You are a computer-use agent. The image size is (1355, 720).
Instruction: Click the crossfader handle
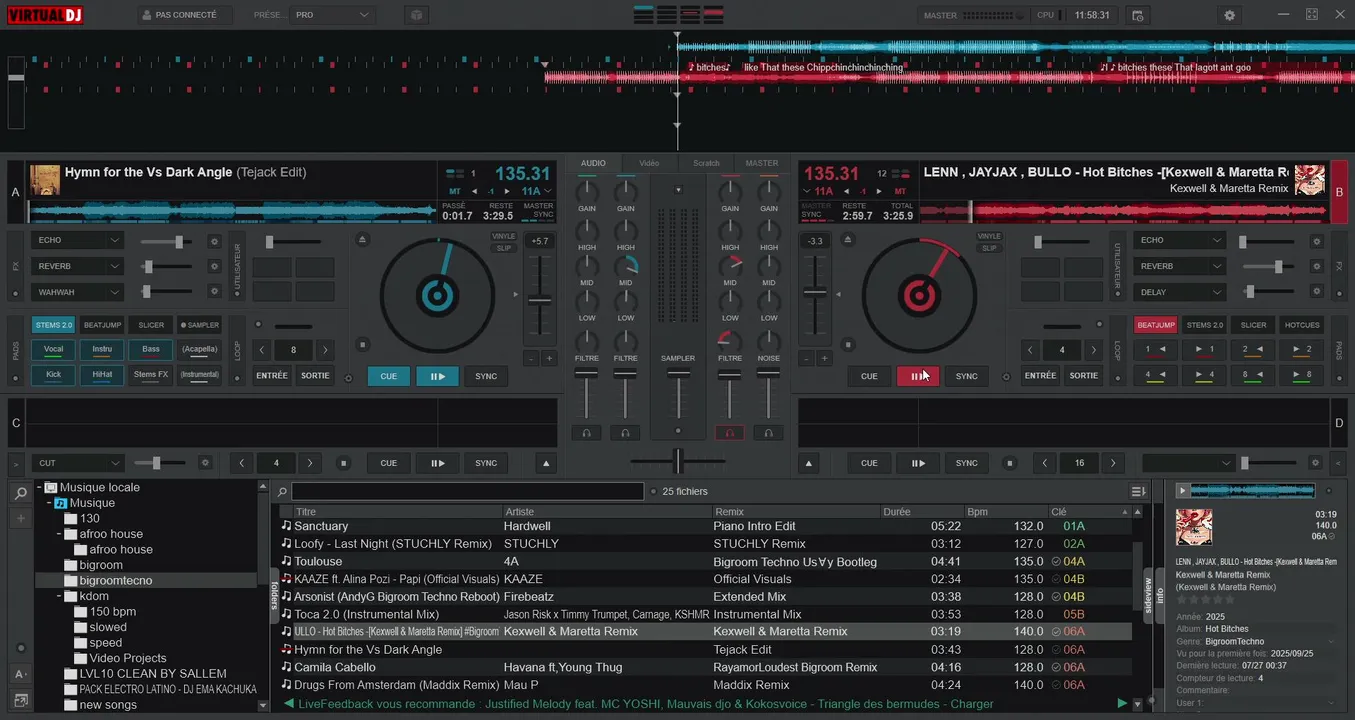coord(678,461)
